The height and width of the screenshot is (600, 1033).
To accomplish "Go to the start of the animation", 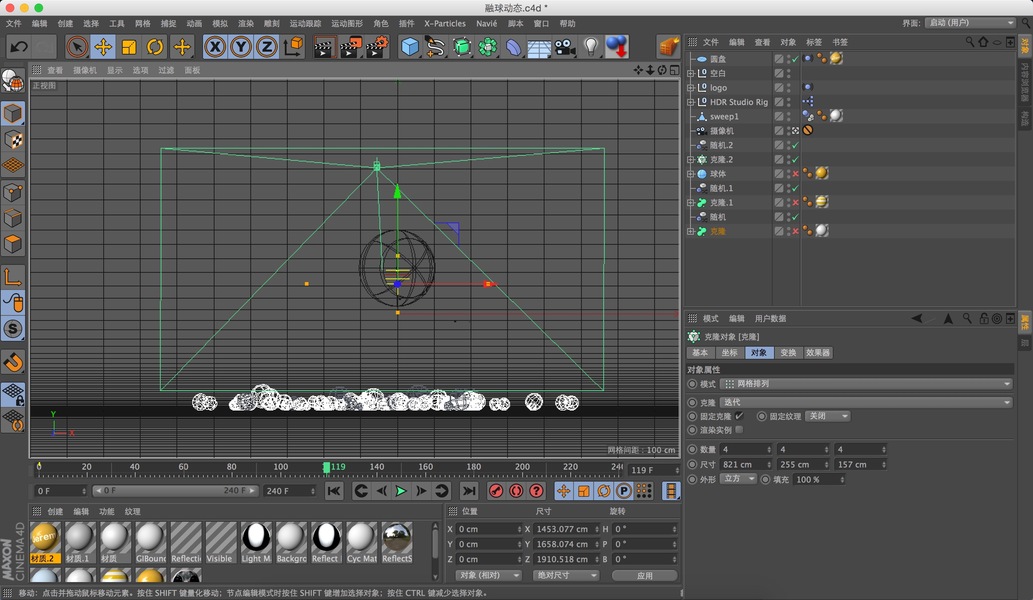I will [x=334, y=491].
